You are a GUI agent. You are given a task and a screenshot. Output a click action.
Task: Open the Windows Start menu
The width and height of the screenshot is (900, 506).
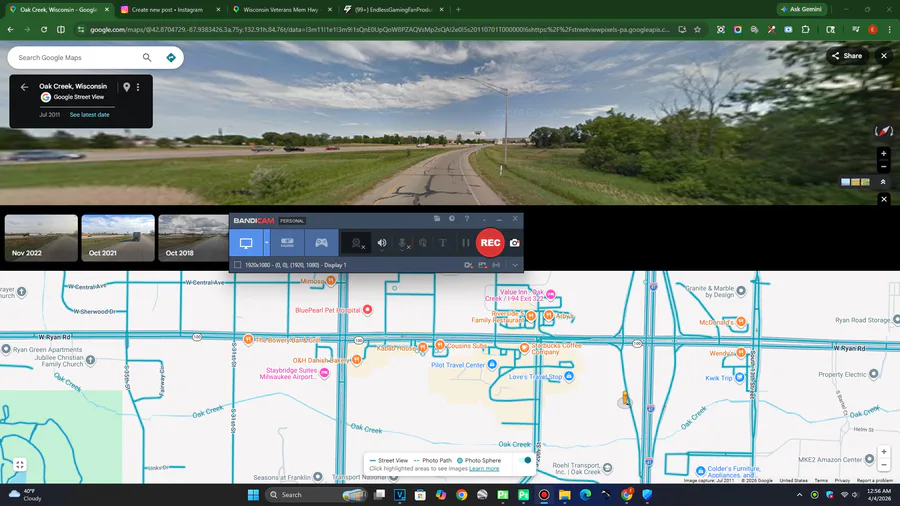[253, 495]
